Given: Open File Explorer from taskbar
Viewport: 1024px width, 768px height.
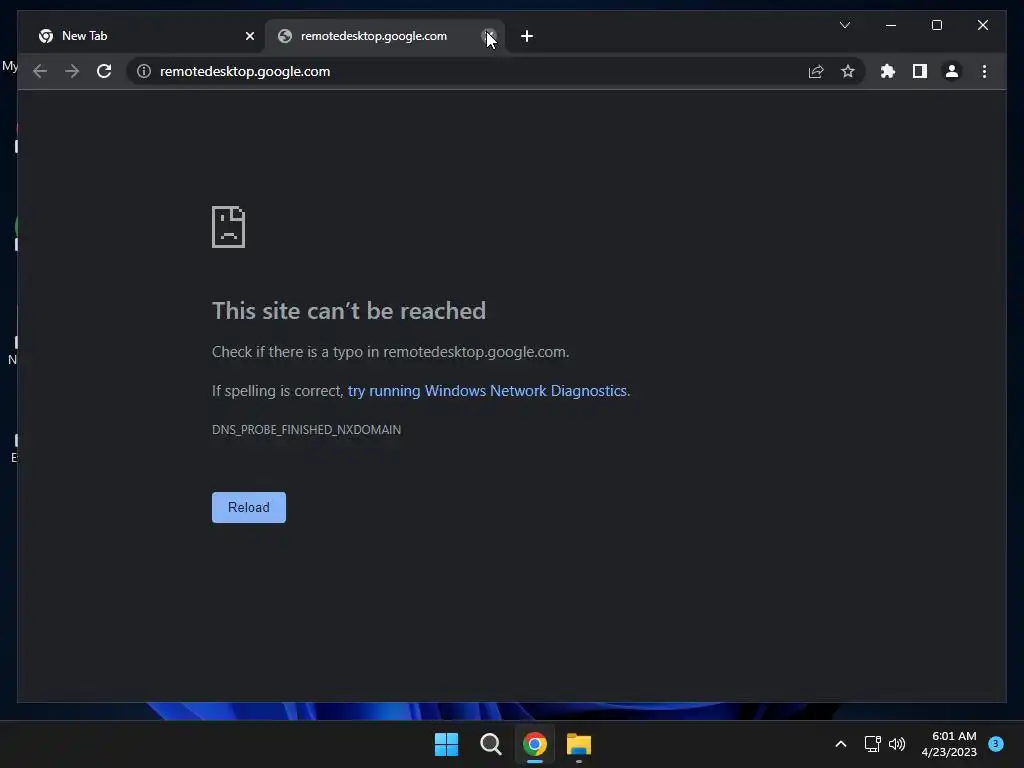Looking at the screenshot, I should click(579, 744).
